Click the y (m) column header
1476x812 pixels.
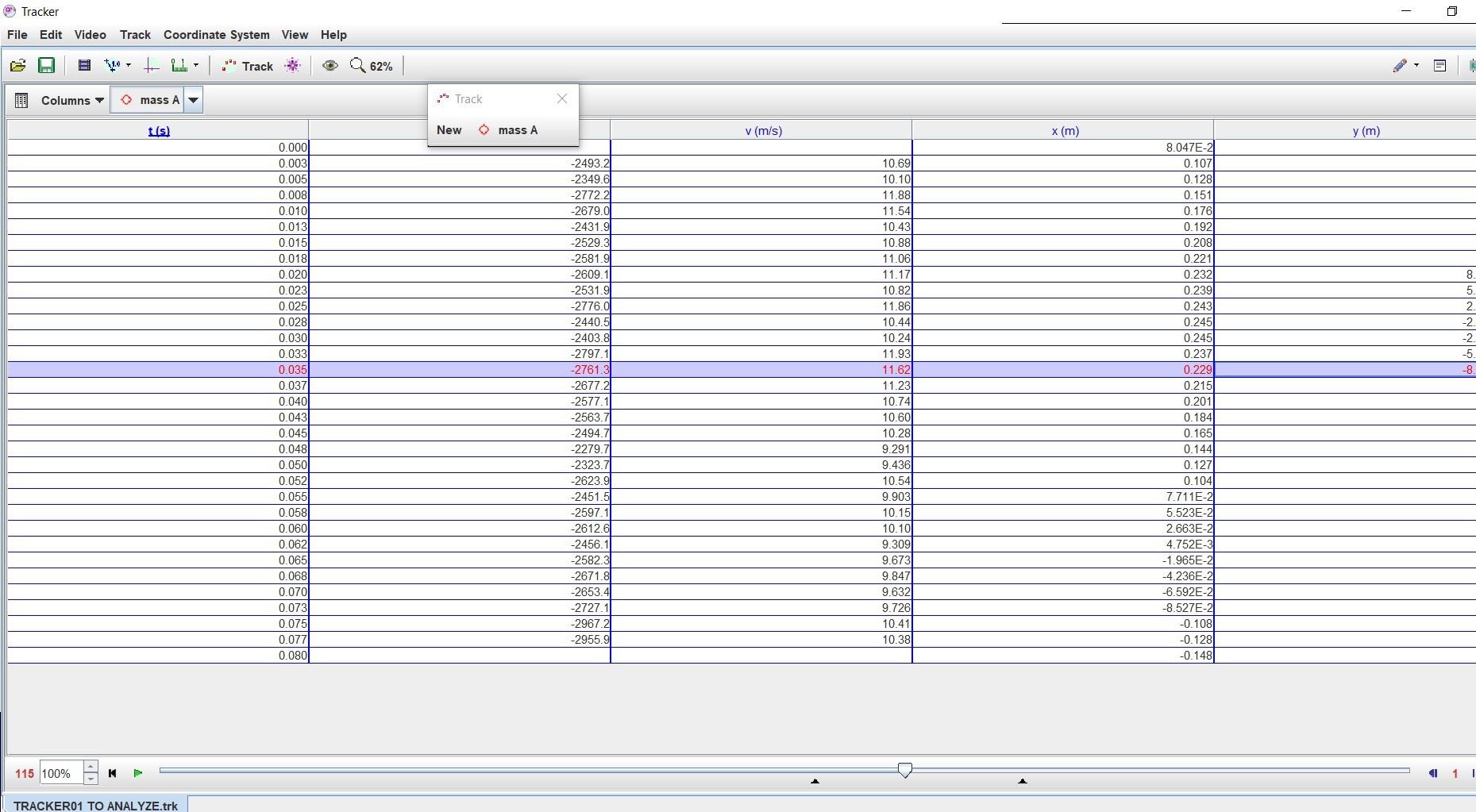1366,131
